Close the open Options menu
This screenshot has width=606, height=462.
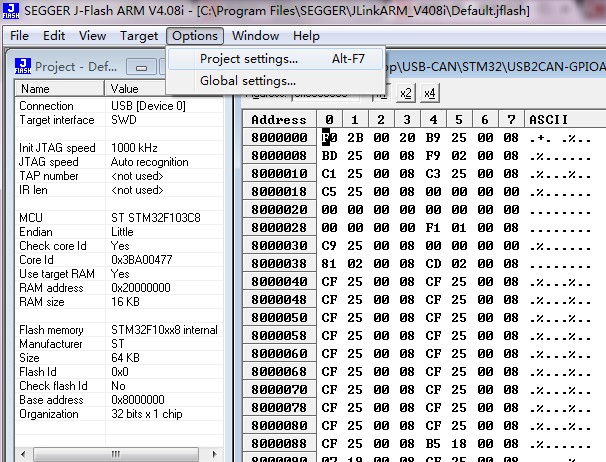(195, 36)
